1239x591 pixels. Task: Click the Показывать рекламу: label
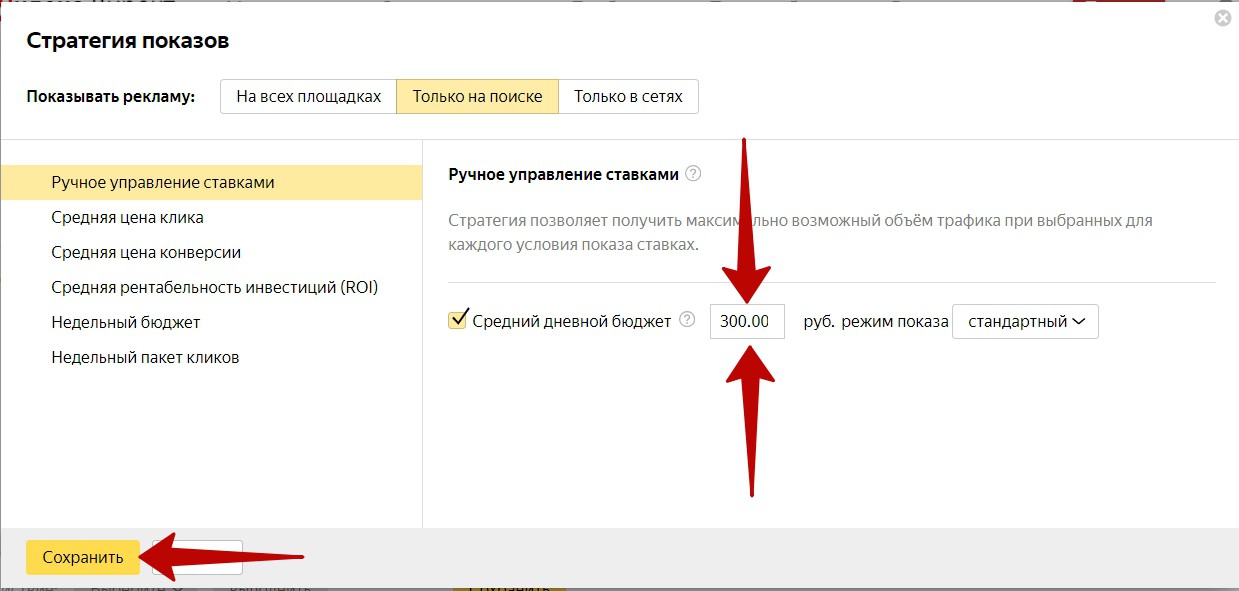pos(110,97)
